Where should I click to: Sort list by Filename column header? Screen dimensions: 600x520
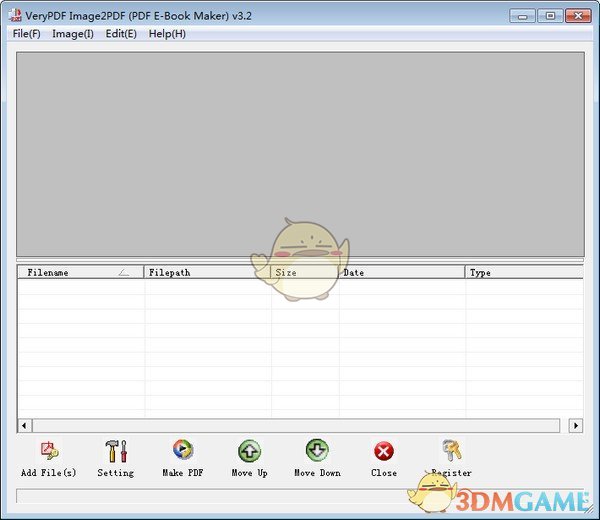(x=81, y=272)
